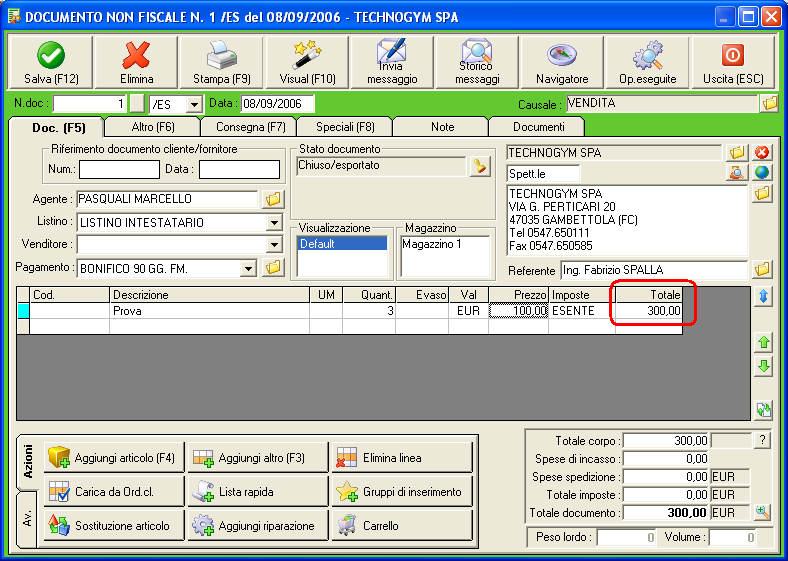This screenshot has height=561, width=788.
Task: Click the Data field showing 08/09/2006
Action: [x=277, y=104]
